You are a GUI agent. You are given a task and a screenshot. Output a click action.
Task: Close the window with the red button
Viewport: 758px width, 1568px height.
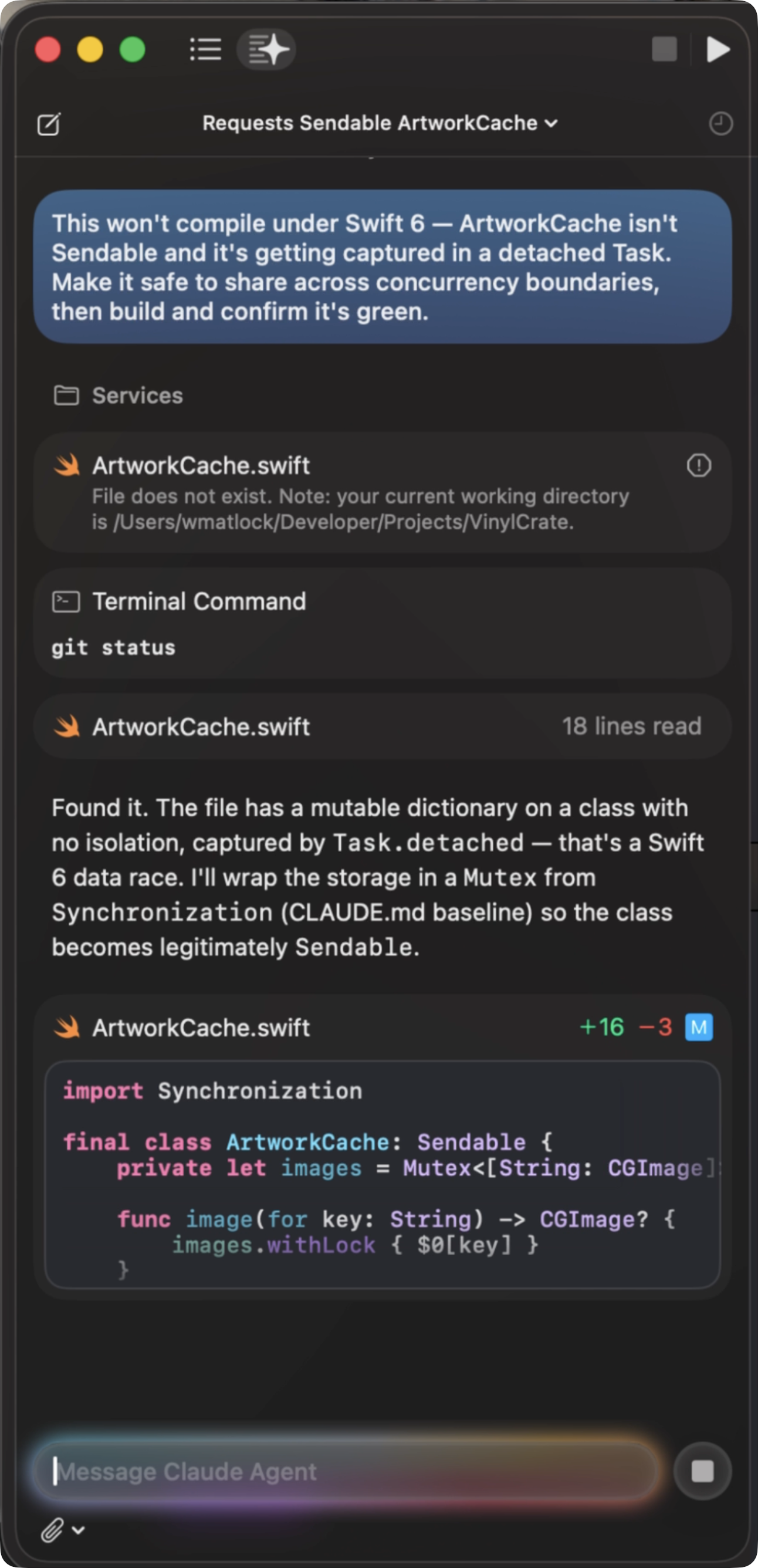pyautogui.click(x=48, y=49)
